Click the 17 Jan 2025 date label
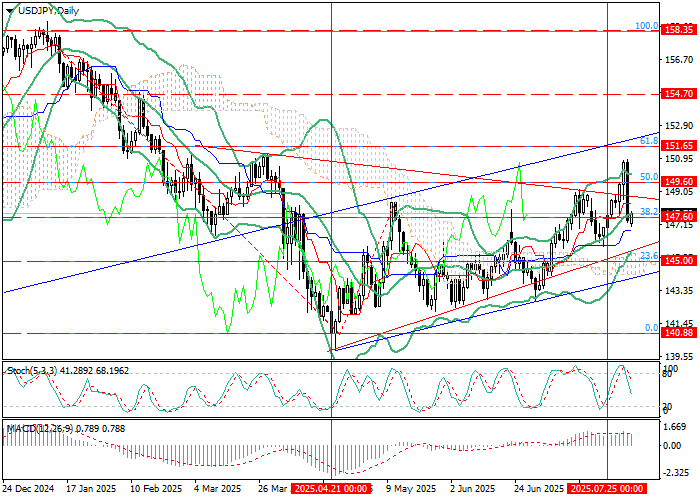700x500 pixels. 92,488
